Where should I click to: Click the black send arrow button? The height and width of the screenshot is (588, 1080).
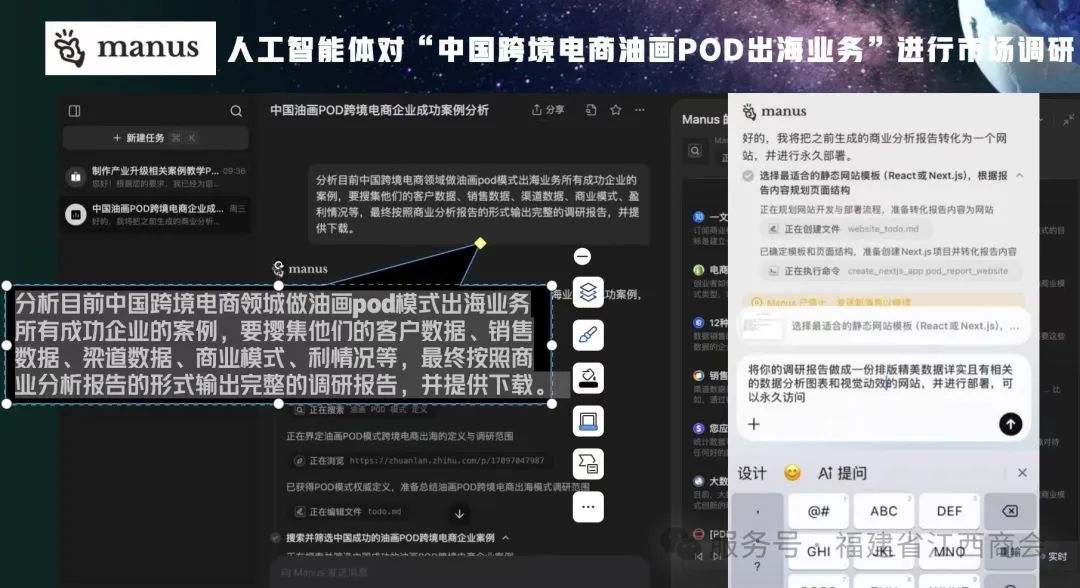(1010, 424)
